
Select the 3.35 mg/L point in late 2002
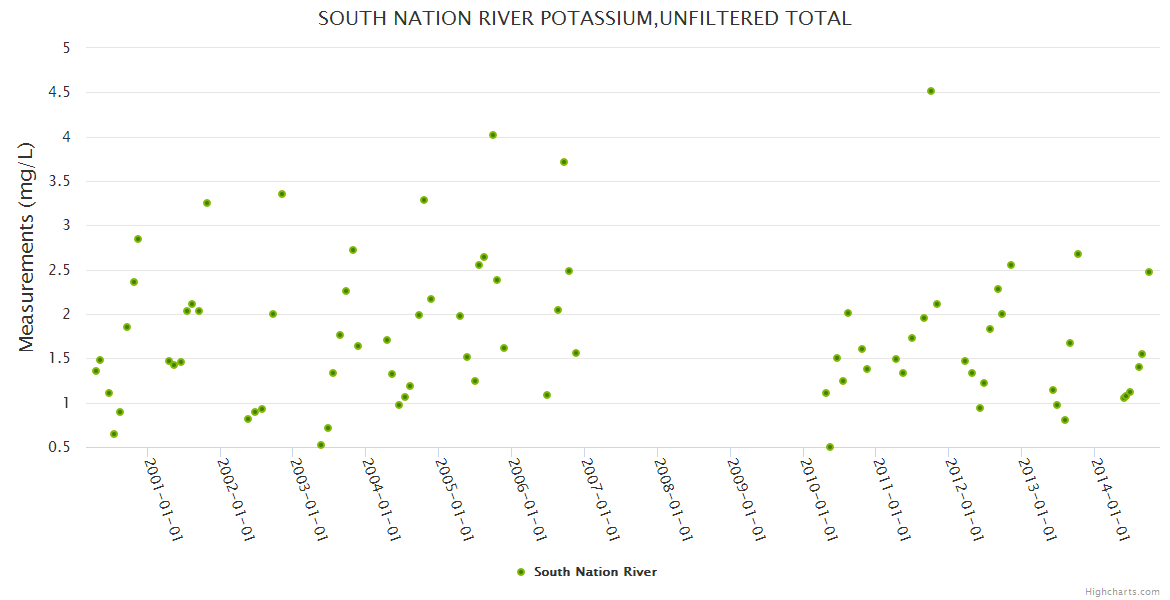point(282,194)
